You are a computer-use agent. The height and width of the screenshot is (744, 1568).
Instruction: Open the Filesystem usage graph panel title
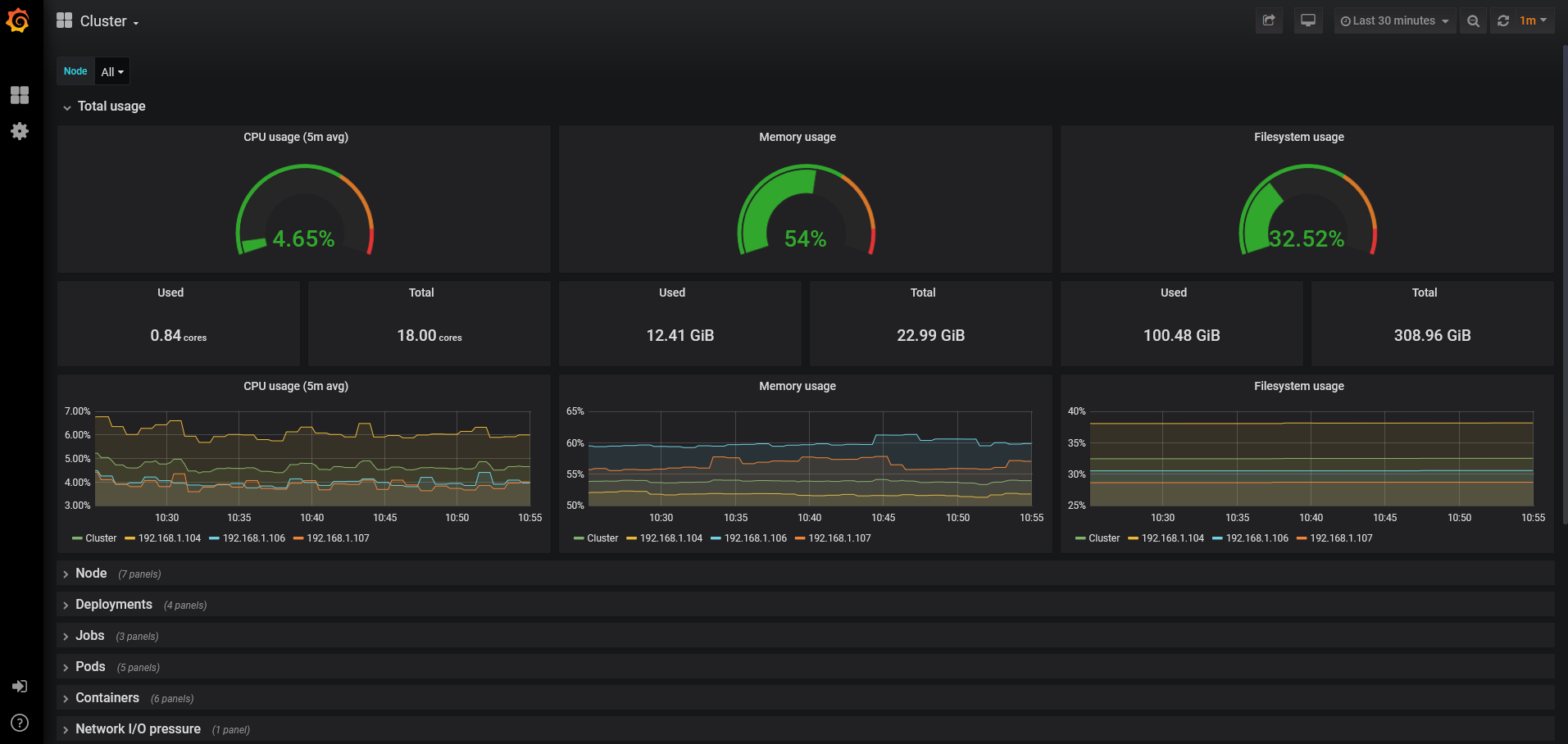pos(1299,386)
